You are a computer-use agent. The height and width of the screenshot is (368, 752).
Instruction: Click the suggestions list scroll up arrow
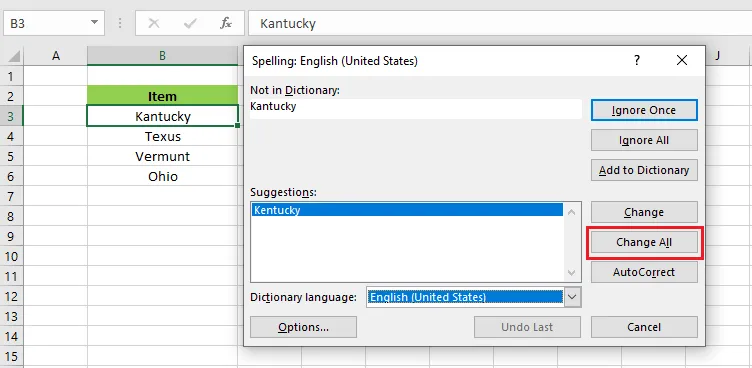click(x=572, y=212)
